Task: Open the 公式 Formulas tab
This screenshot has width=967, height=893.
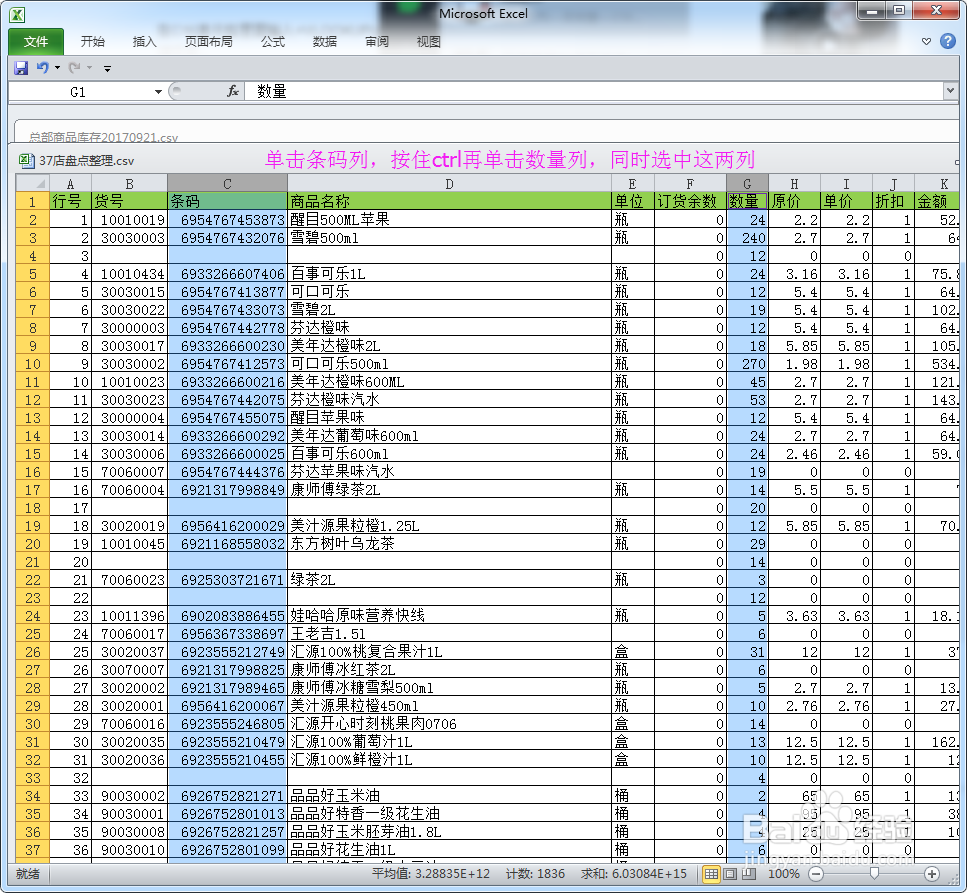Action: [x=273, y=41]
